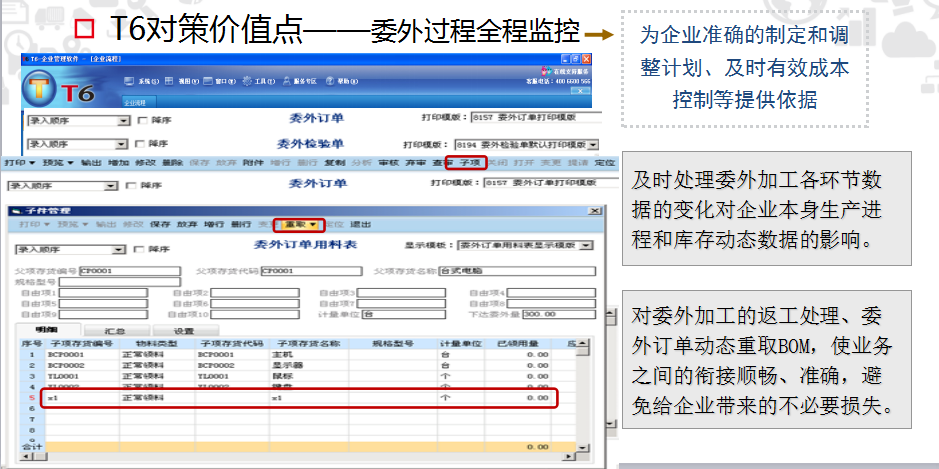Image resolution: width=939 pixels, height=469 pixels.
Task: Tick 降序 checkbox in 委外订单用料表
Action: (138, 250)
